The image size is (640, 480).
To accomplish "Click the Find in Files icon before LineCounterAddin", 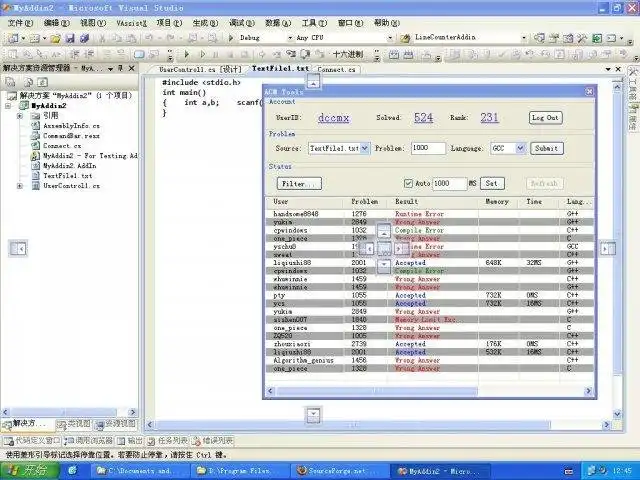I will (405, 38).
